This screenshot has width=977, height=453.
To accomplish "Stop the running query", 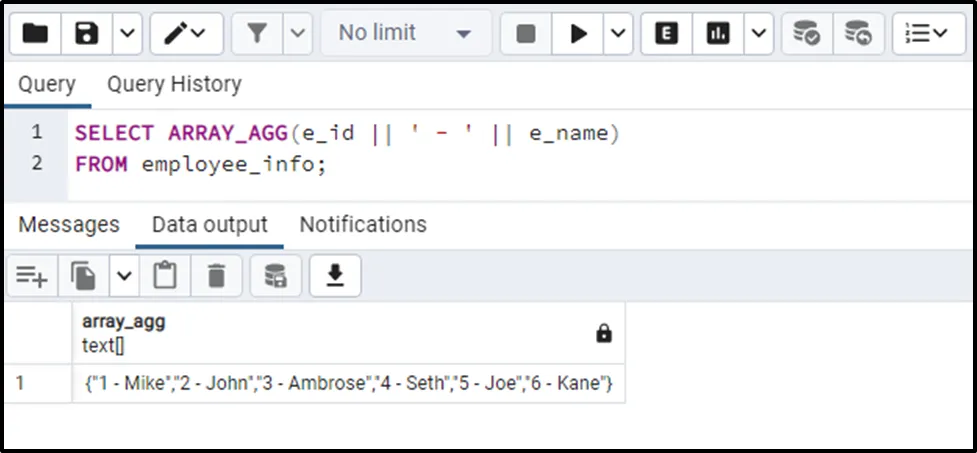I will 526,34.
